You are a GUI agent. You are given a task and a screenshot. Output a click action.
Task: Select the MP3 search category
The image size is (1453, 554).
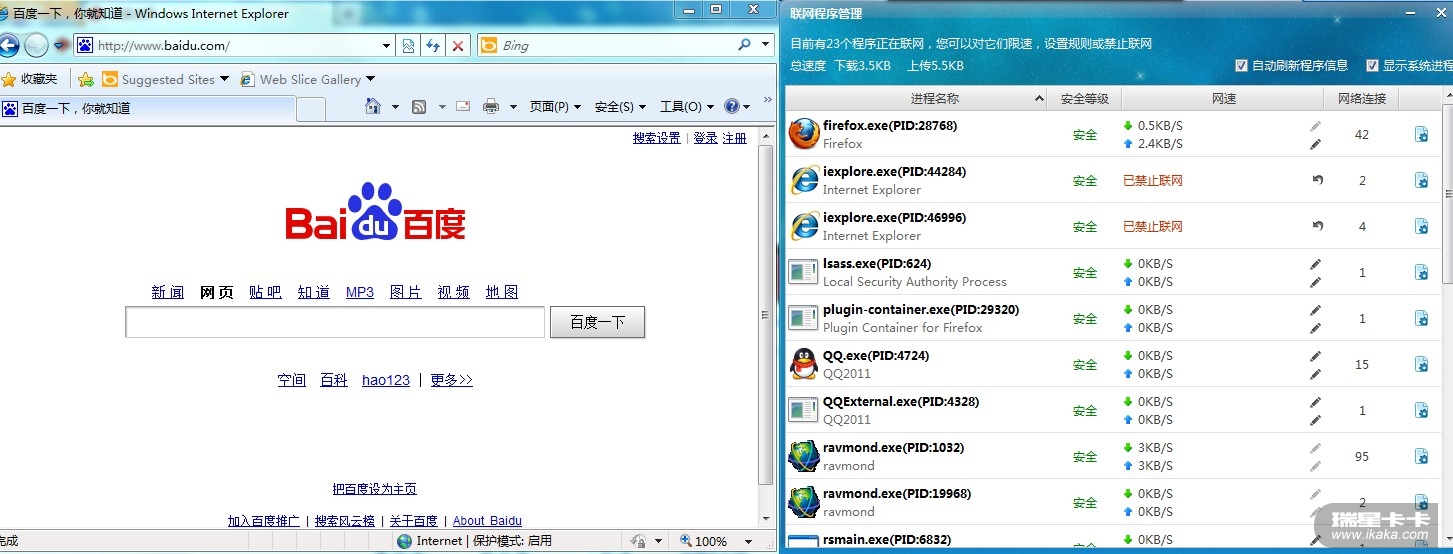[x=360, y=292]
